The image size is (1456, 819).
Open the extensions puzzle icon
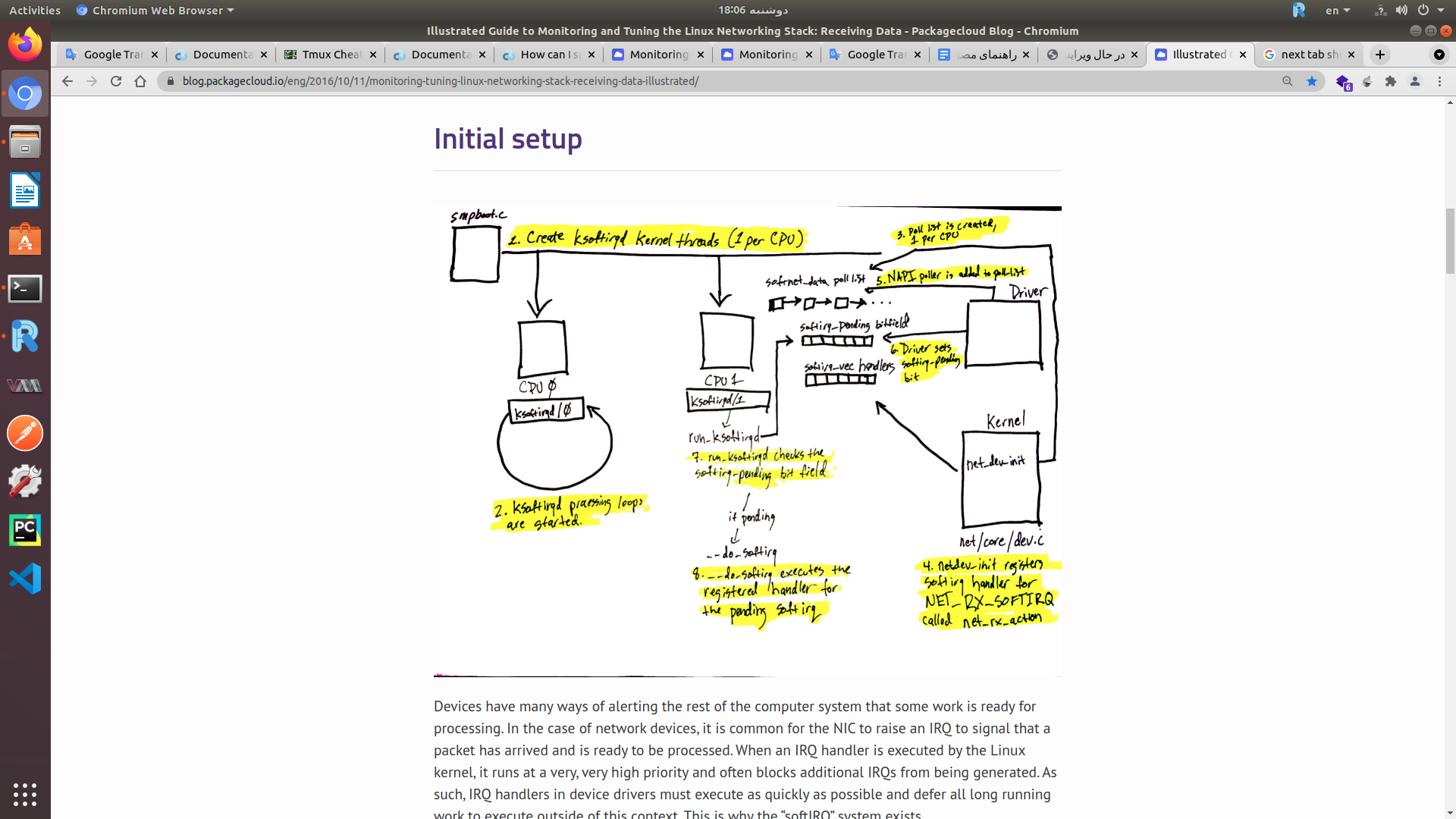pyautogui.click(x=1391, y=81)
